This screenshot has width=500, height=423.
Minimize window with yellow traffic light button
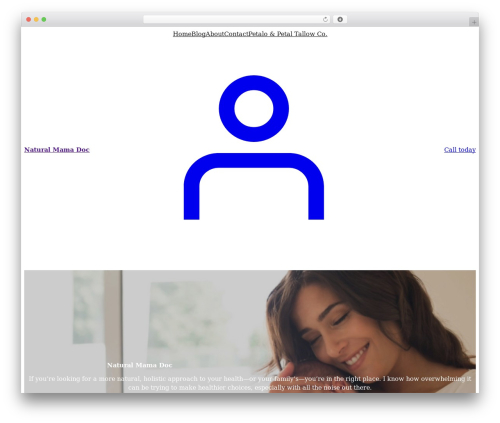[36, 20]
